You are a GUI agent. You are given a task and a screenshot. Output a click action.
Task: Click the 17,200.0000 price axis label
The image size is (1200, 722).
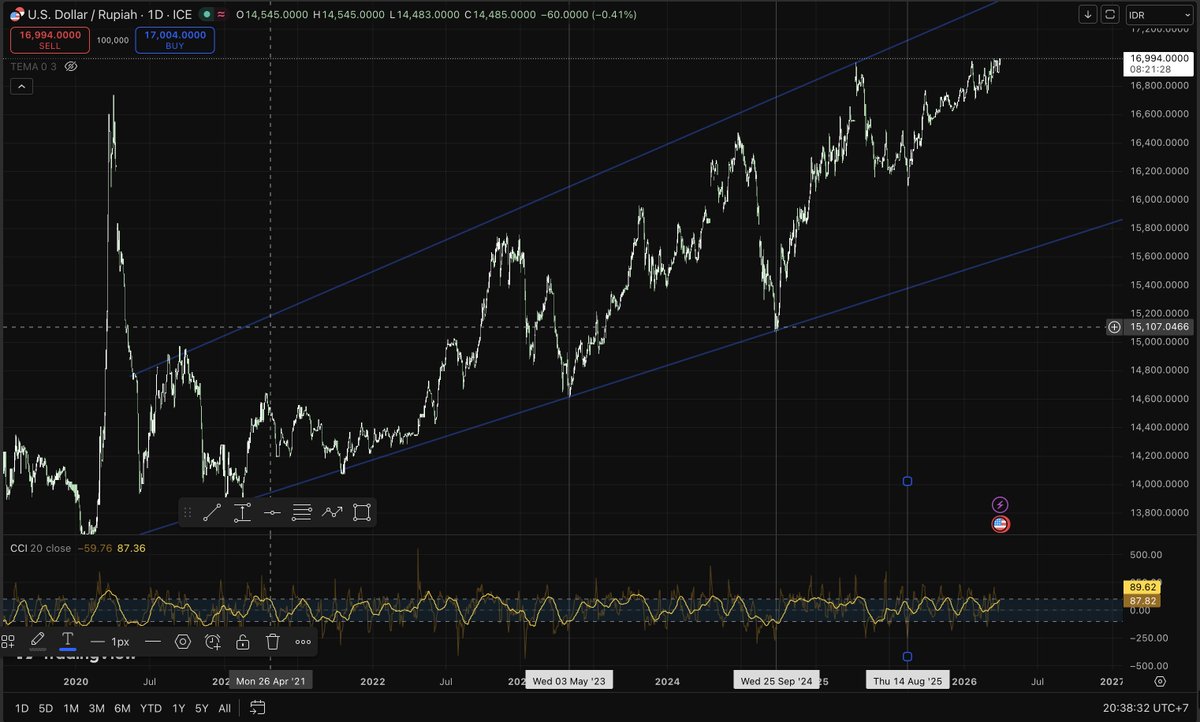click(1159, 30)
